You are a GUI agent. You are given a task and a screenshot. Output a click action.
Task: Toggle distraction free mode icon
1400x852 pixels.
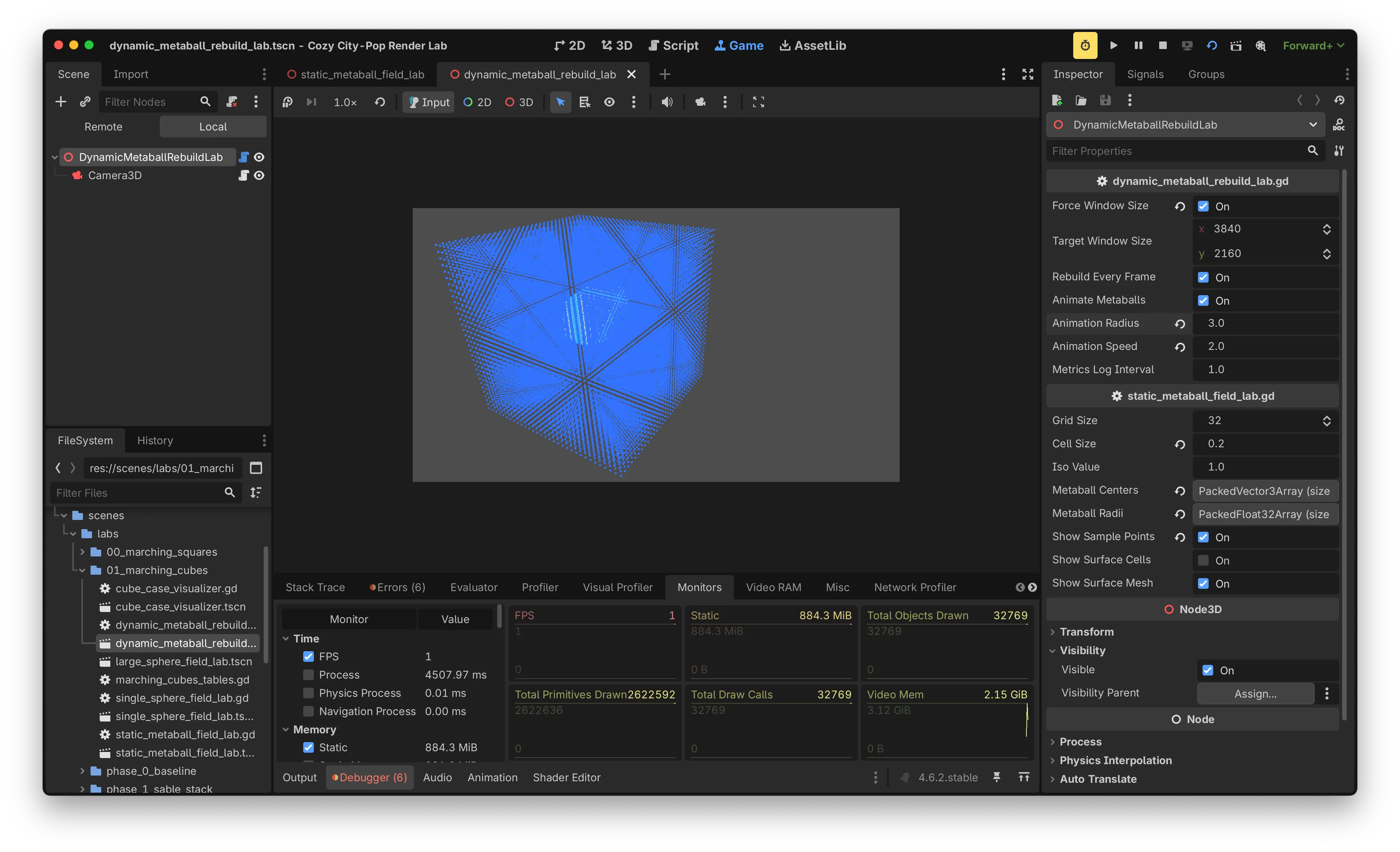coord(1028,75)
